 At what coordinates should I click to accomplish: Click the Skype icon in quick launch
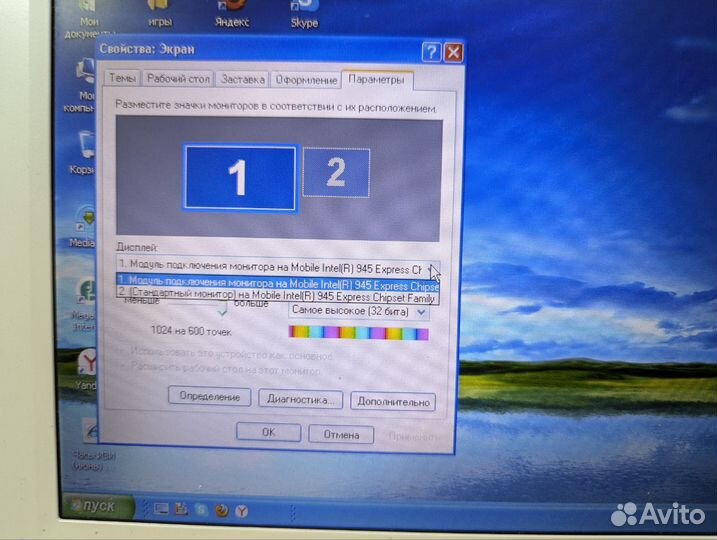pos(202,510)
